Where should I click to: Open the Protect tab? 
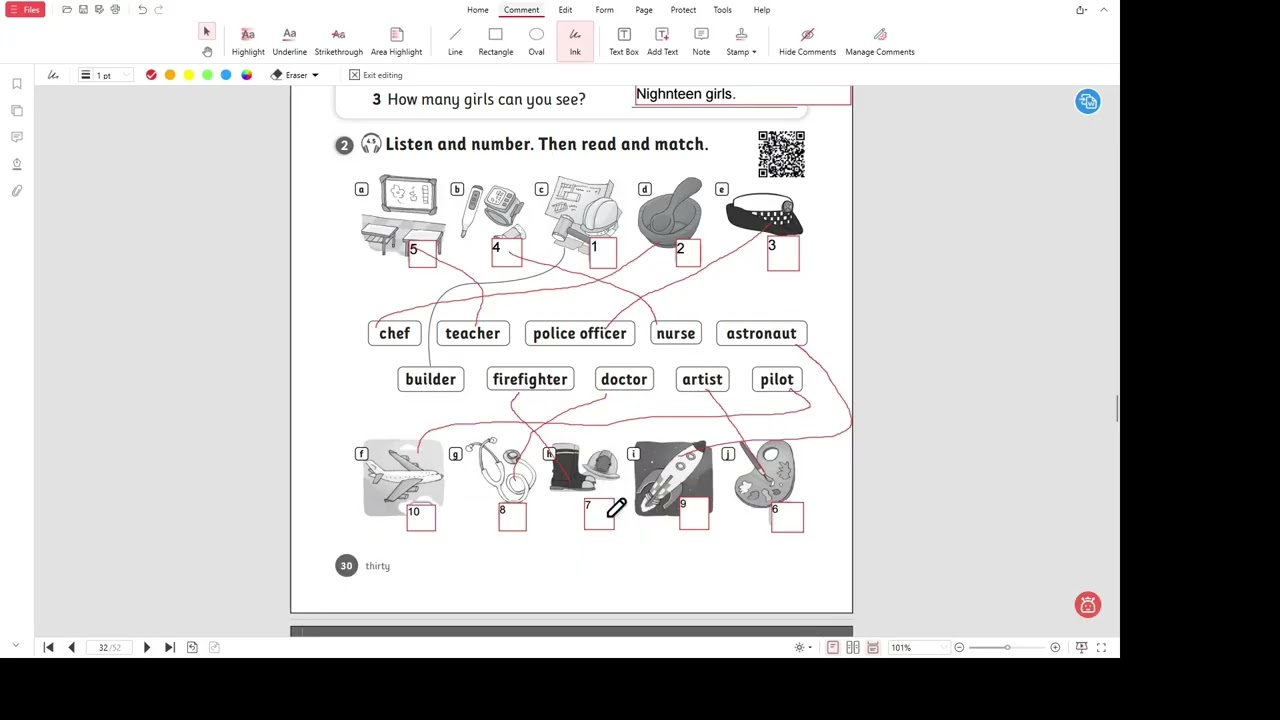683,10
